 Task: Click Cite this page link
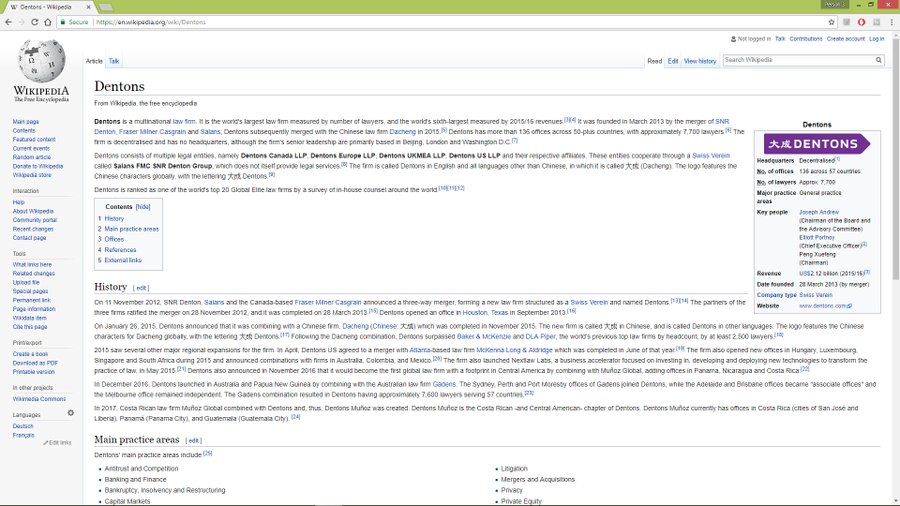(x=30, y=326)
